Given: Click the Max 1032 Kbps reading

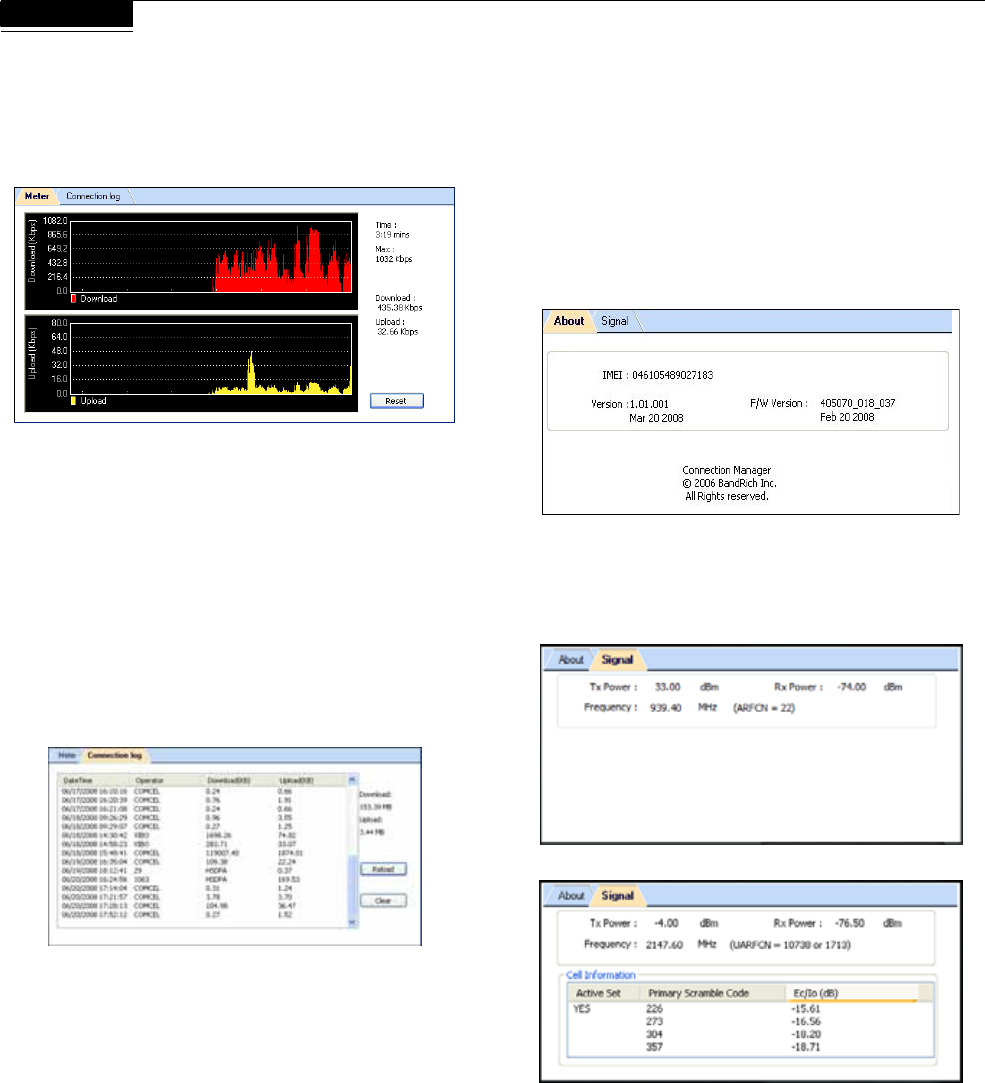Looking at the screenshot, I should point(394,254).
